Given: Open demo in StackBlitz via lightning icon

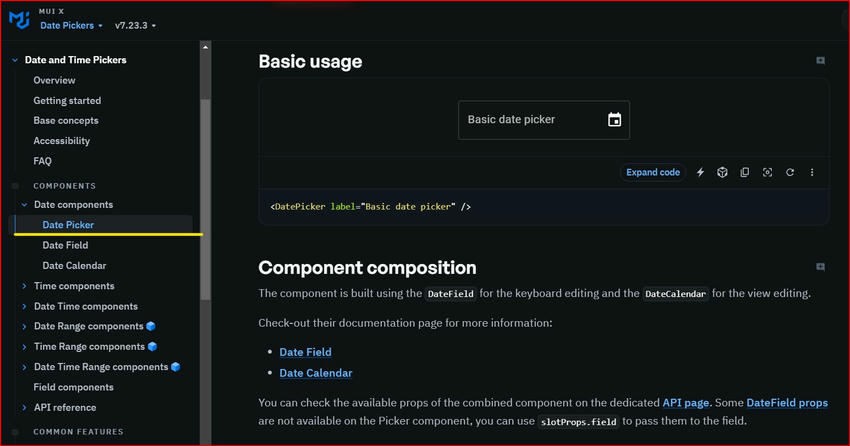Looking at the screenshot, I should tap(700, 172).
